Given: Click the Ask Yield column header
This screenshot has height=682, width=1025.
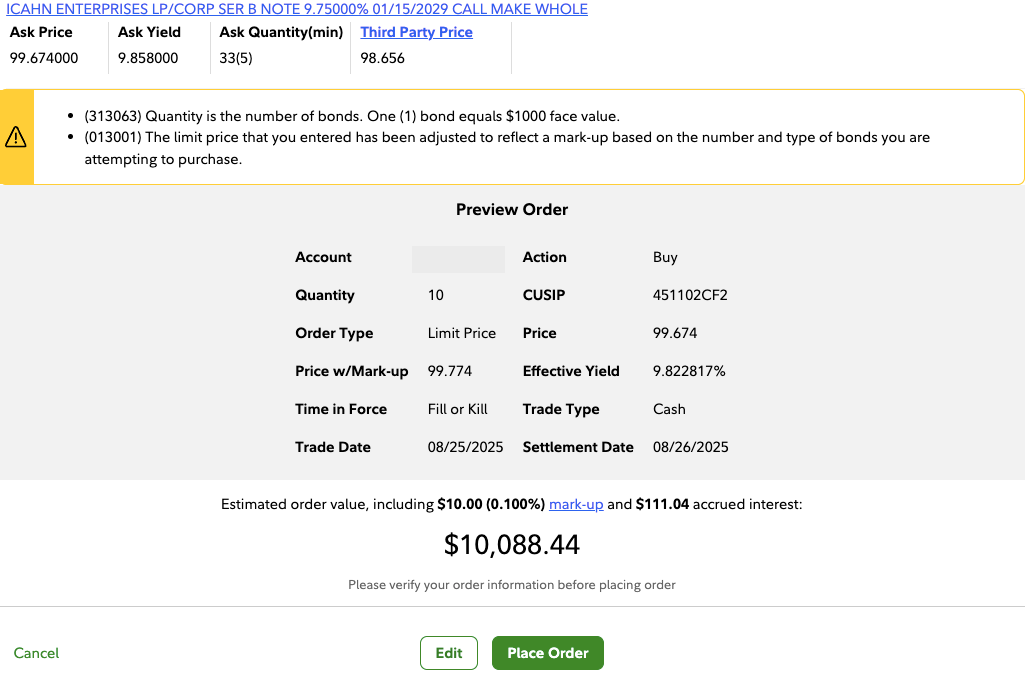Looking at the screenshot, I should click(x=149, y=32).
